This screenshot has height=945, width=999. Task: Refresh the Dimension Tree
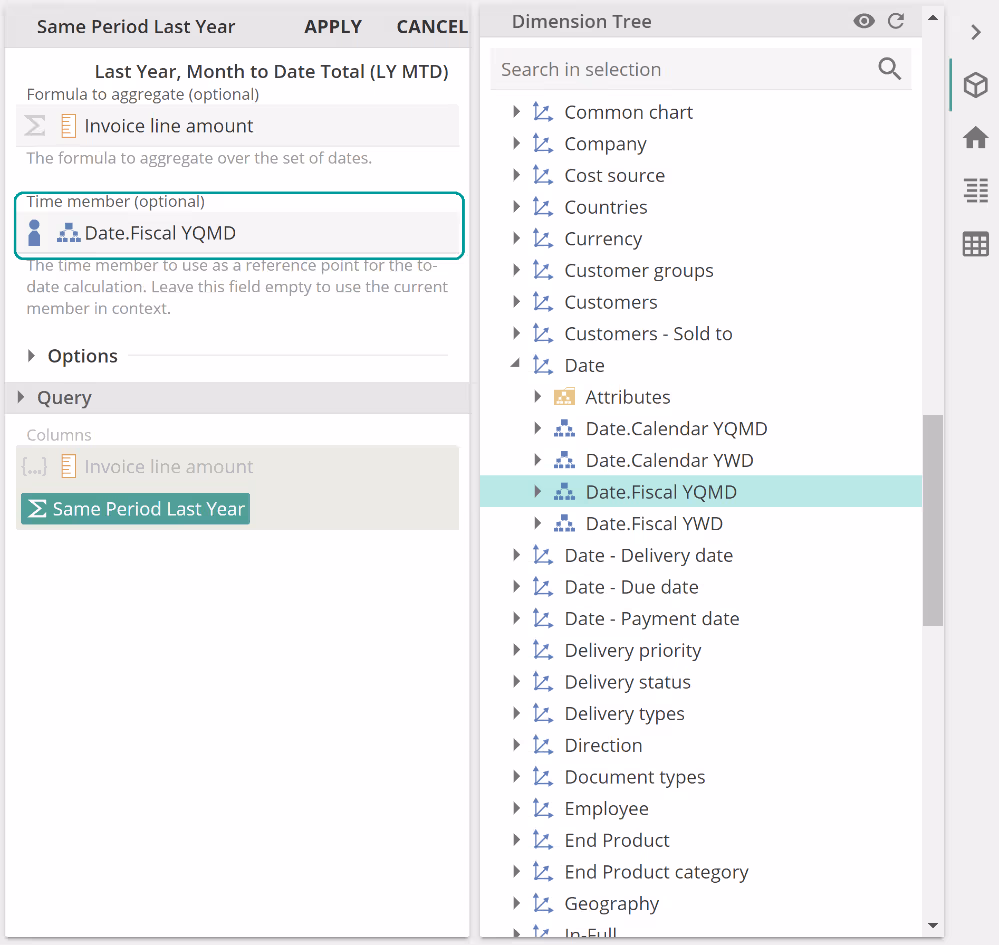pos(896,21)
